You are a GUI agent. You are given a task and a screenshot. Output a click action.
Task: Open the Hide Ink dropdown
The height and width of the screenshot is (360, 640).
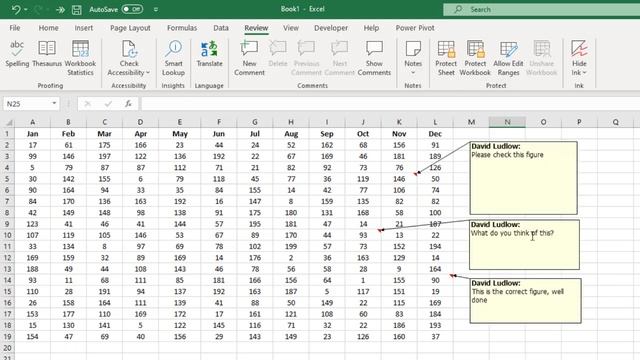[x=579, y=58]
